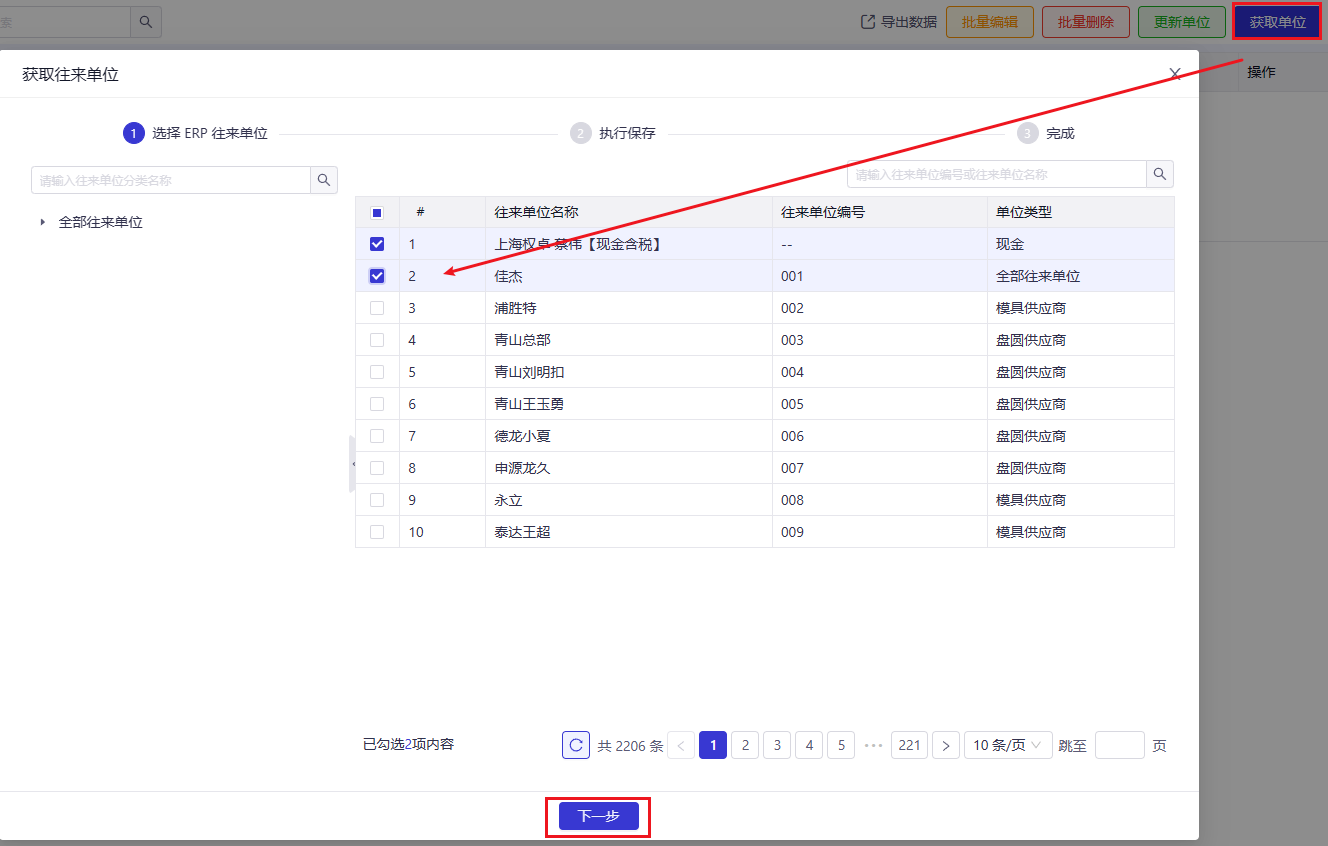Click the 操作 column header in background table
This screenshot has width=1328, height=846.
[1262, 72]
